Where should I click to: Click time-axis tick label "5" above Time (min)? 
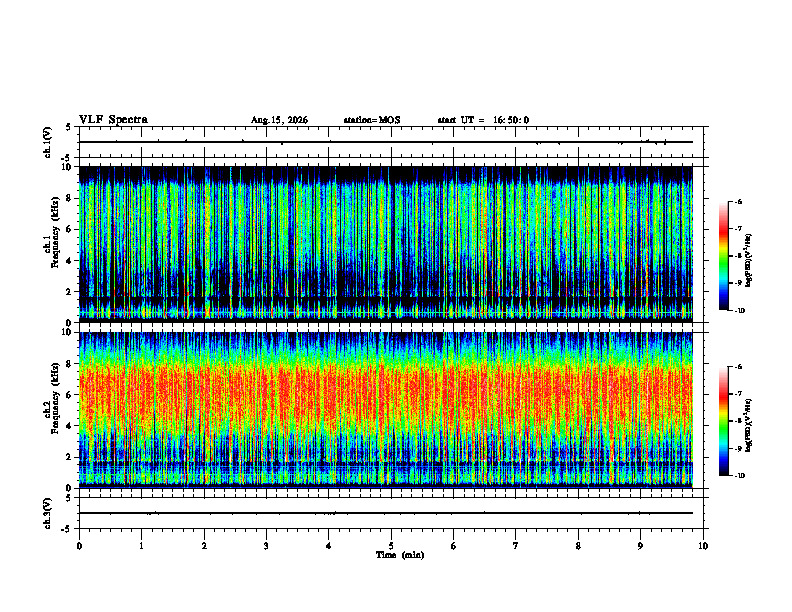[x=391, y=546]
